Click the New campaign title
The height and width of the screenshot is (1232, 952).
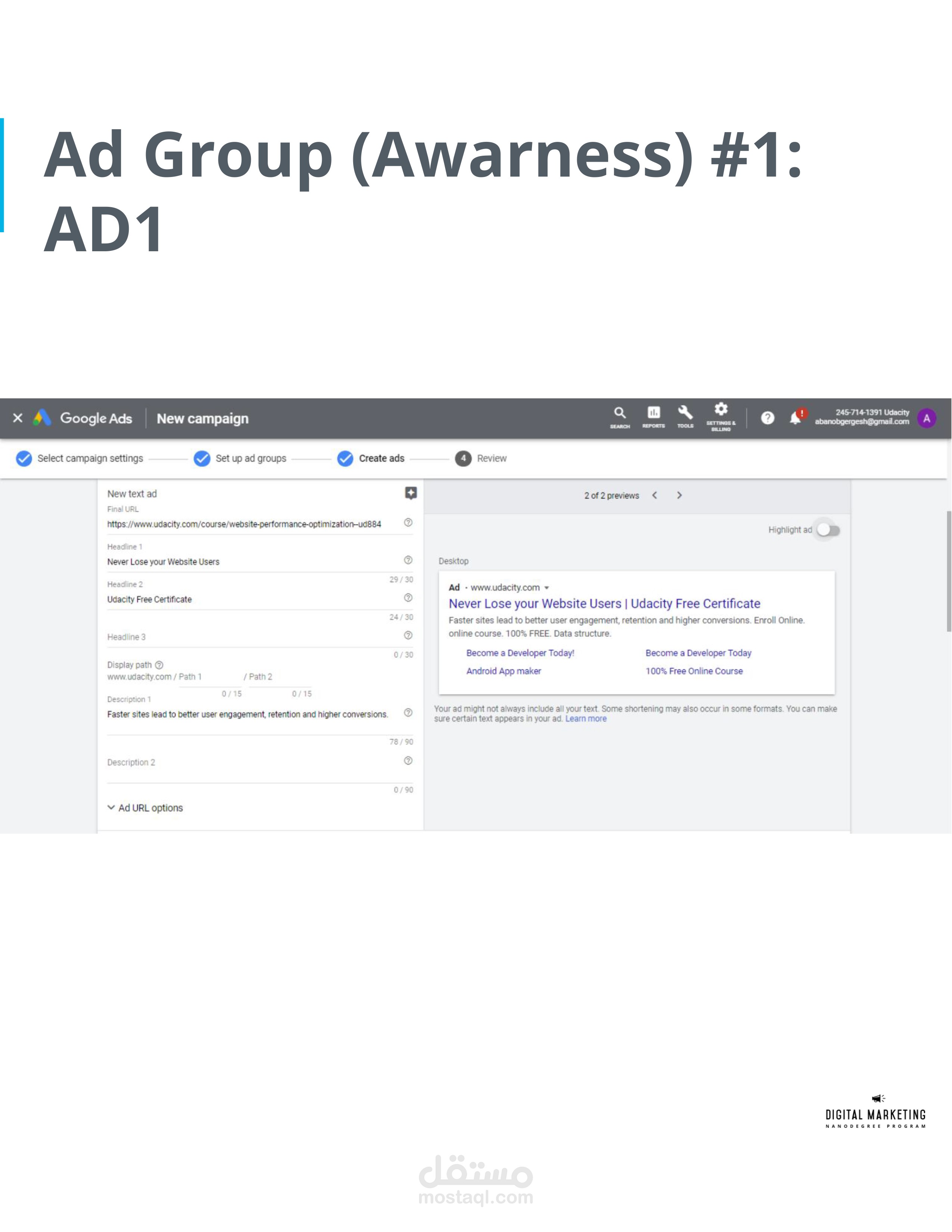pyautogui.click(x=202, y=419)
